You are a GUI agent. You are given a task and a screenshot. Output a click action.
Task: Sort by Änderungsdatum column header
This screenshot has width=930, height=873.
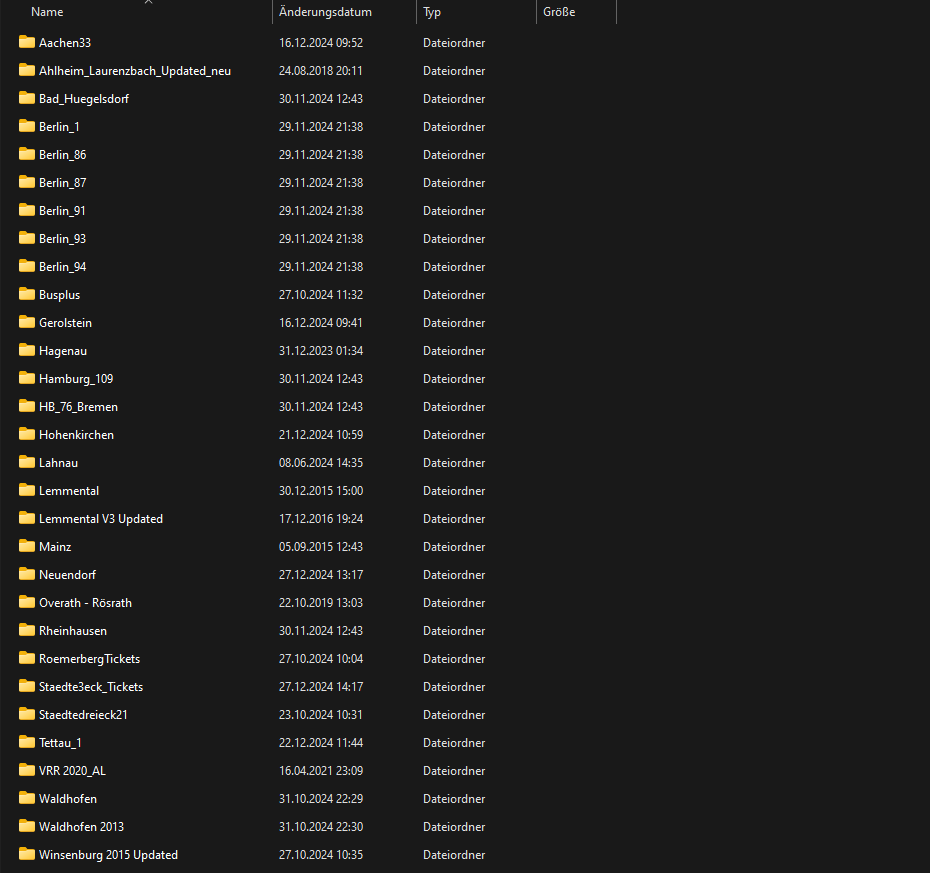(325, 12)
